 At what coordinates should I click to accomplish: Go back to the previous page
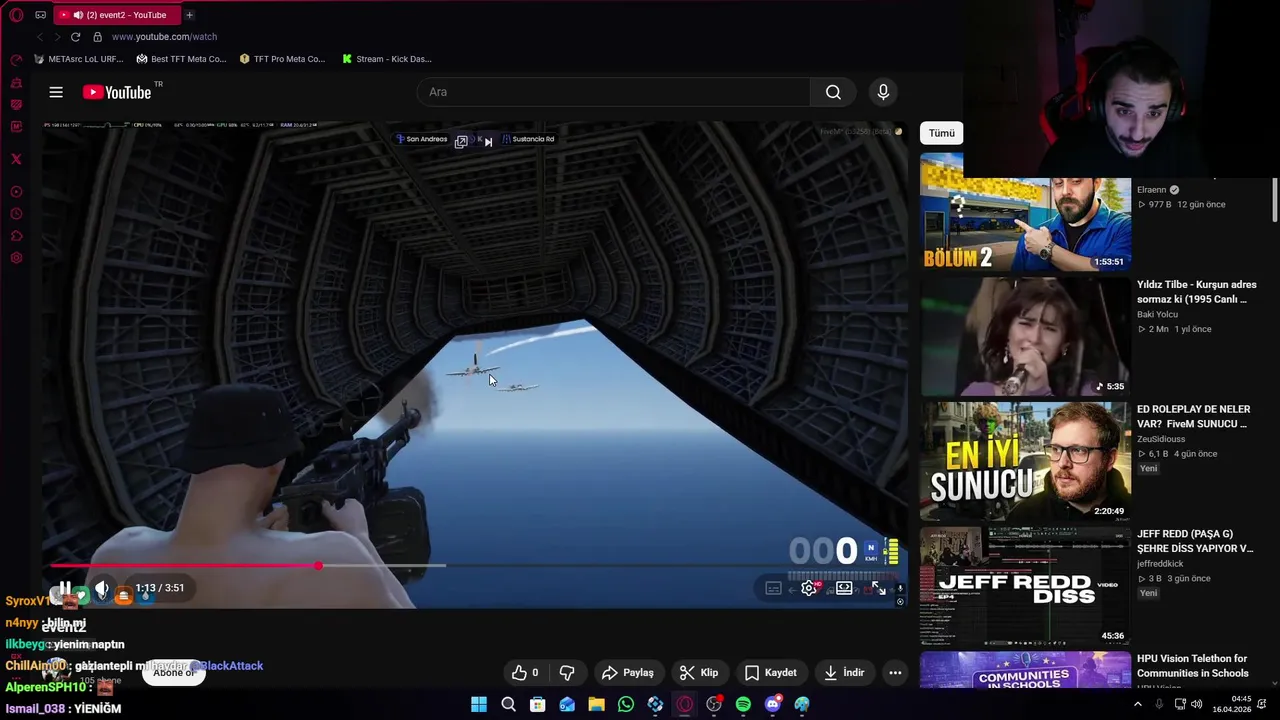40,37
